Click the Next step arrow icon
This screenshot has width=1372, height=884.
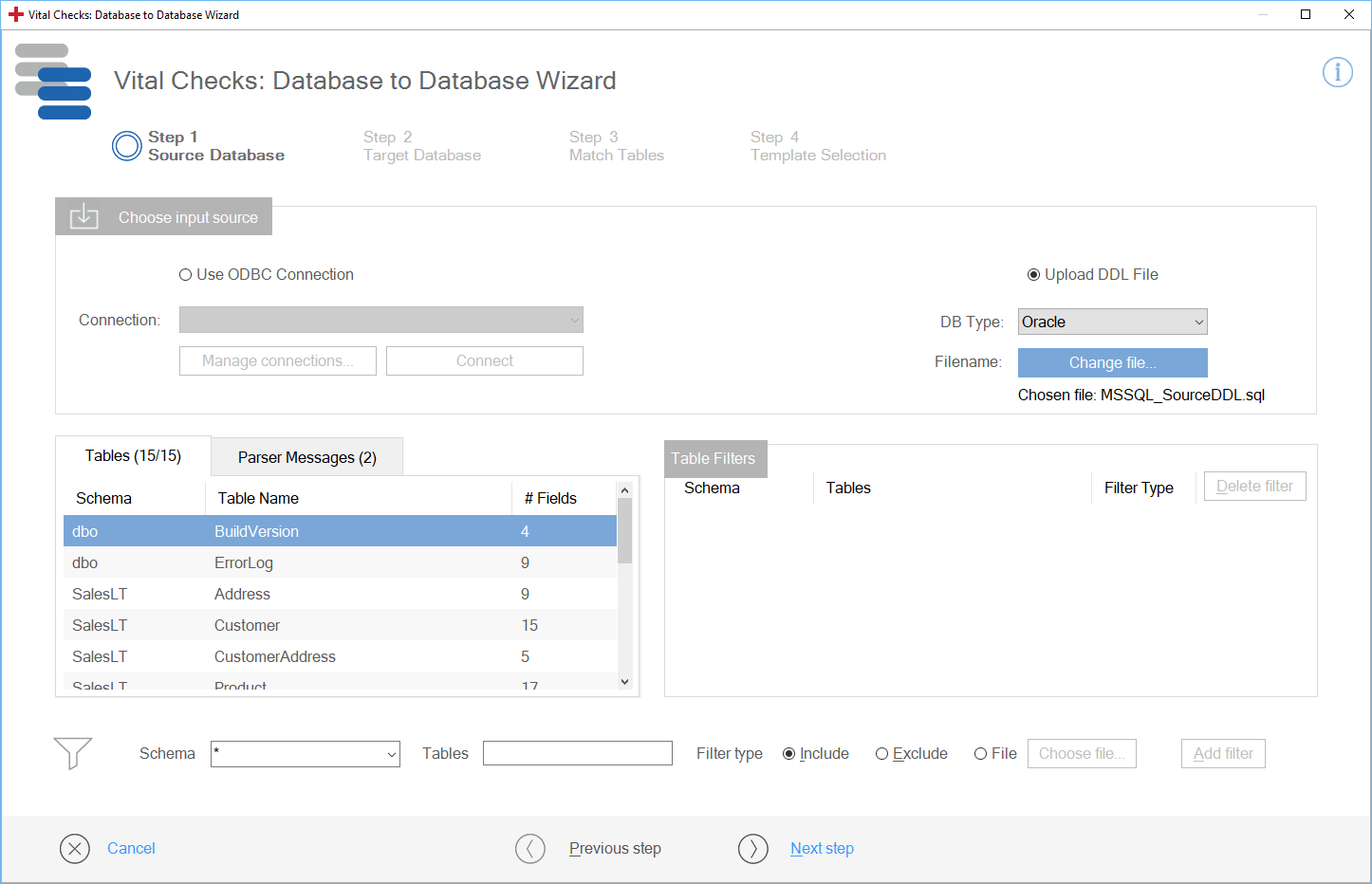[753, 849]
